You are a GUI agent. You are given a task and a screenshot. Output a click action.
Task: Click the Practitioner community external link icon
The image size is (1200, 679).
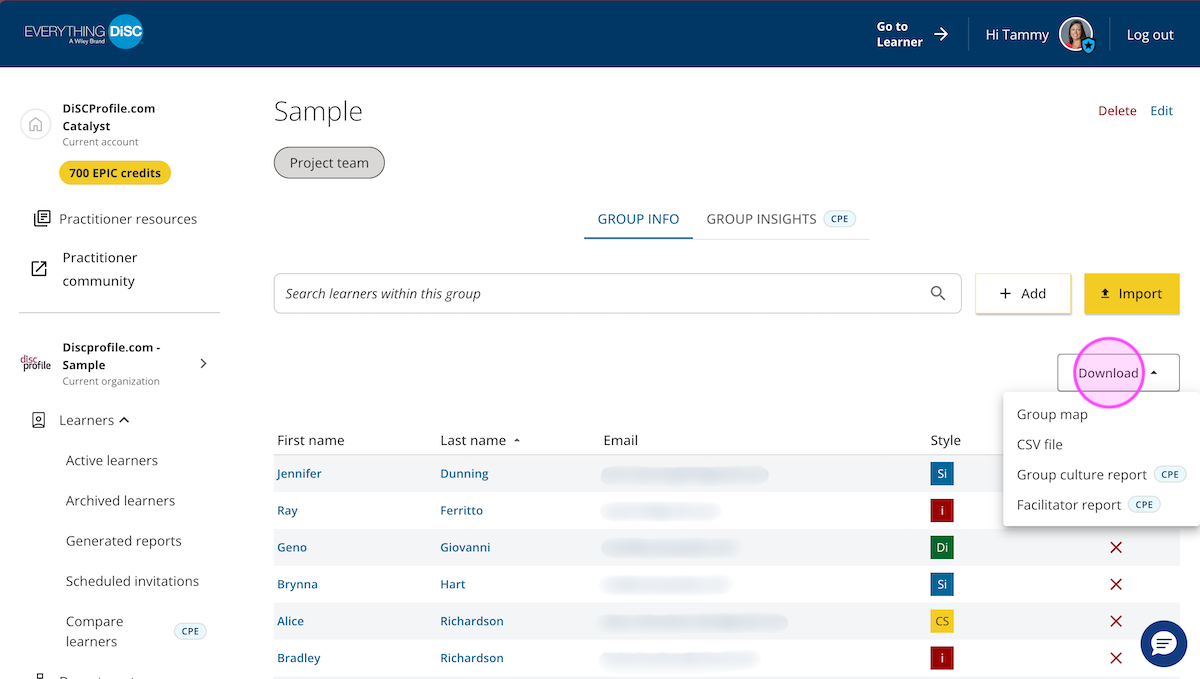point(39,269)
